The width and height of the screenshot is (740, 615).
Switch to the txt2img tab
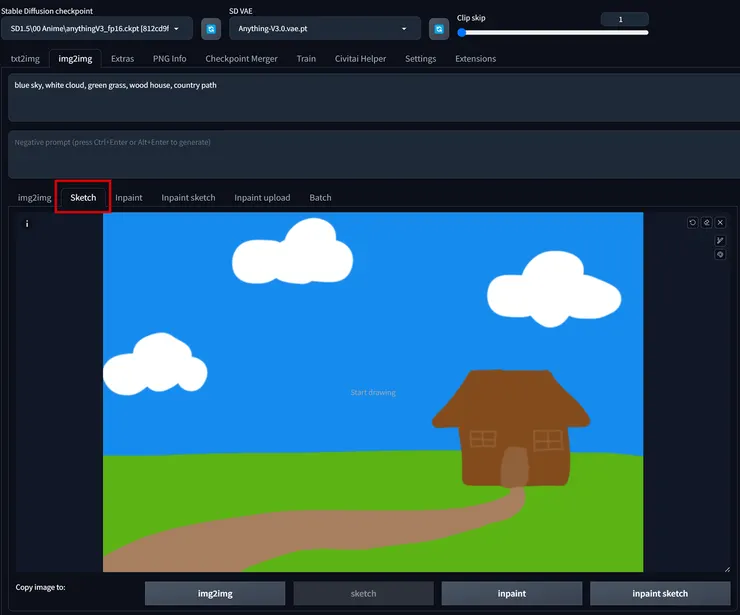point(25,59)
